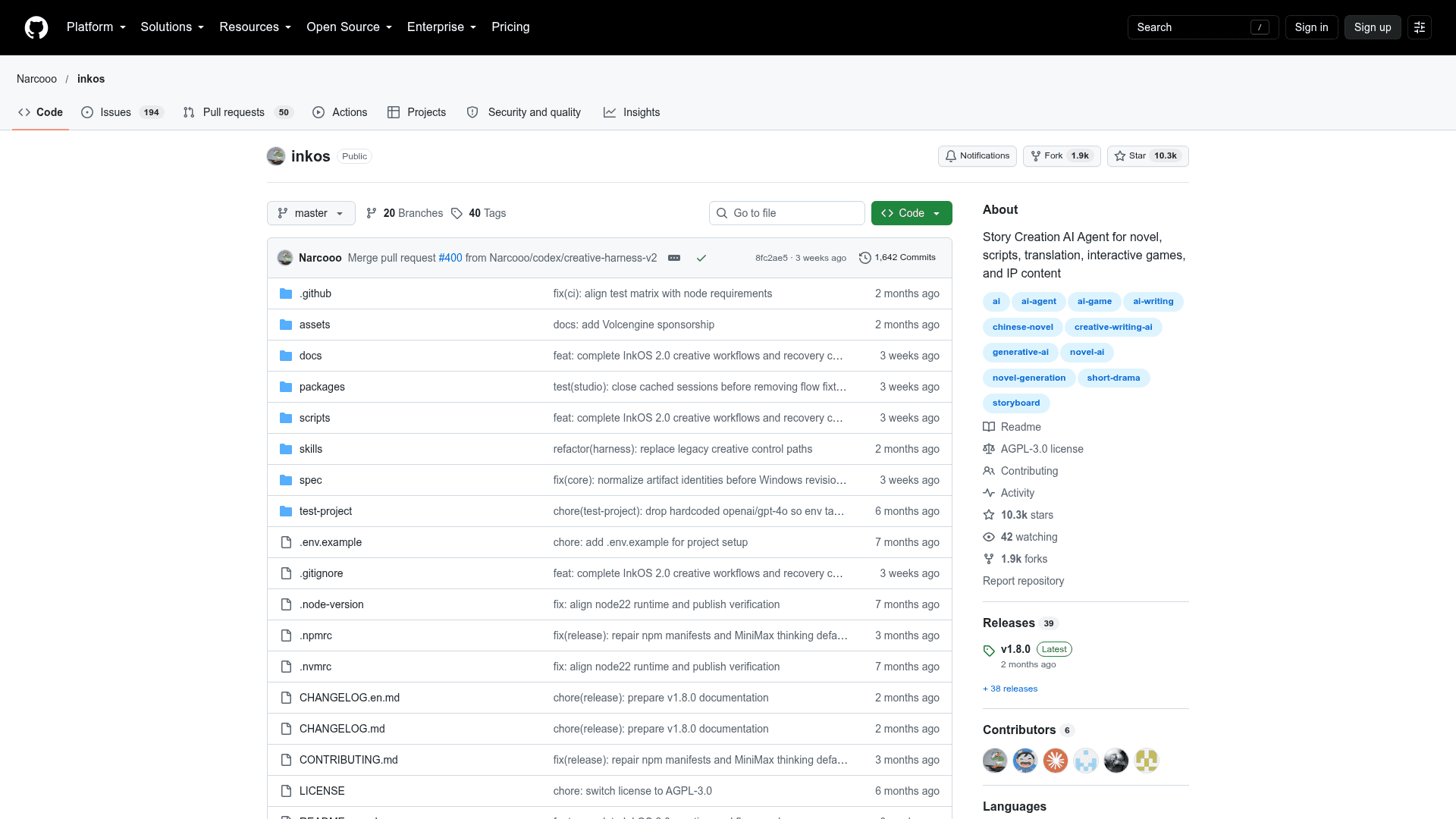Open the master branch dropdown
Viewport: 1456px width, 819px height.
click(x=311, y=213)
